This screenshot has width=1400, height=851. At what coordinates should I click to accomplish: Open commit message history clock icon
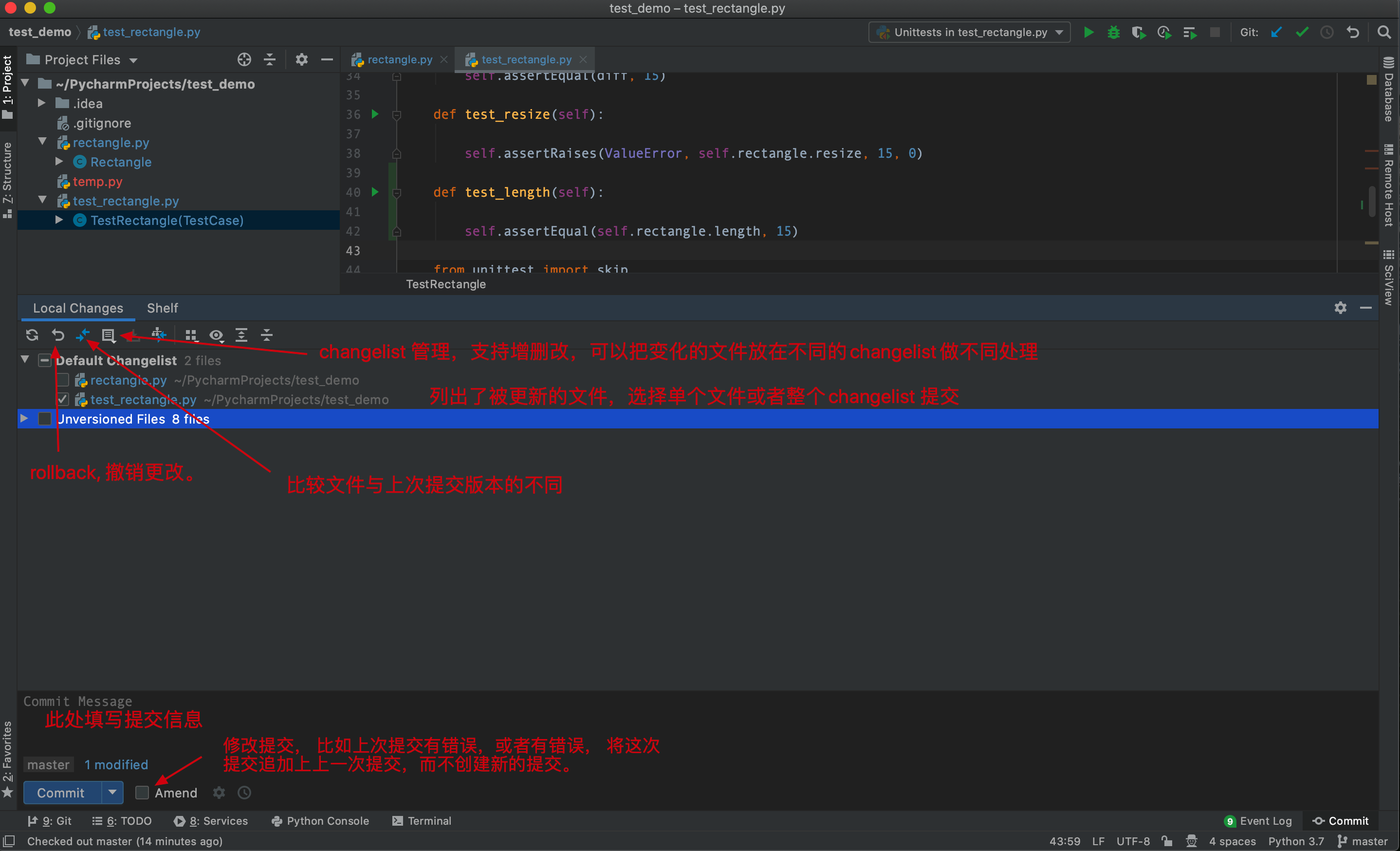(244, 793)
